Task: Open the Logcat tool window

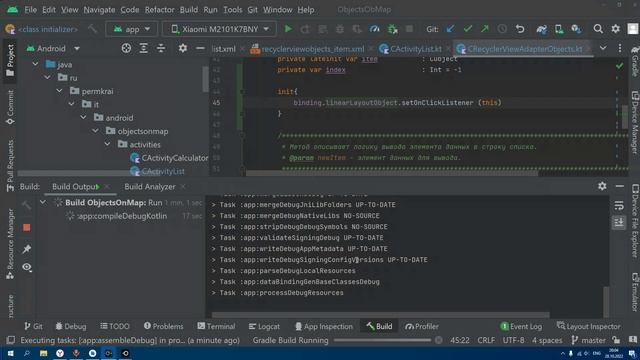Action: click(x=264, y=326)
